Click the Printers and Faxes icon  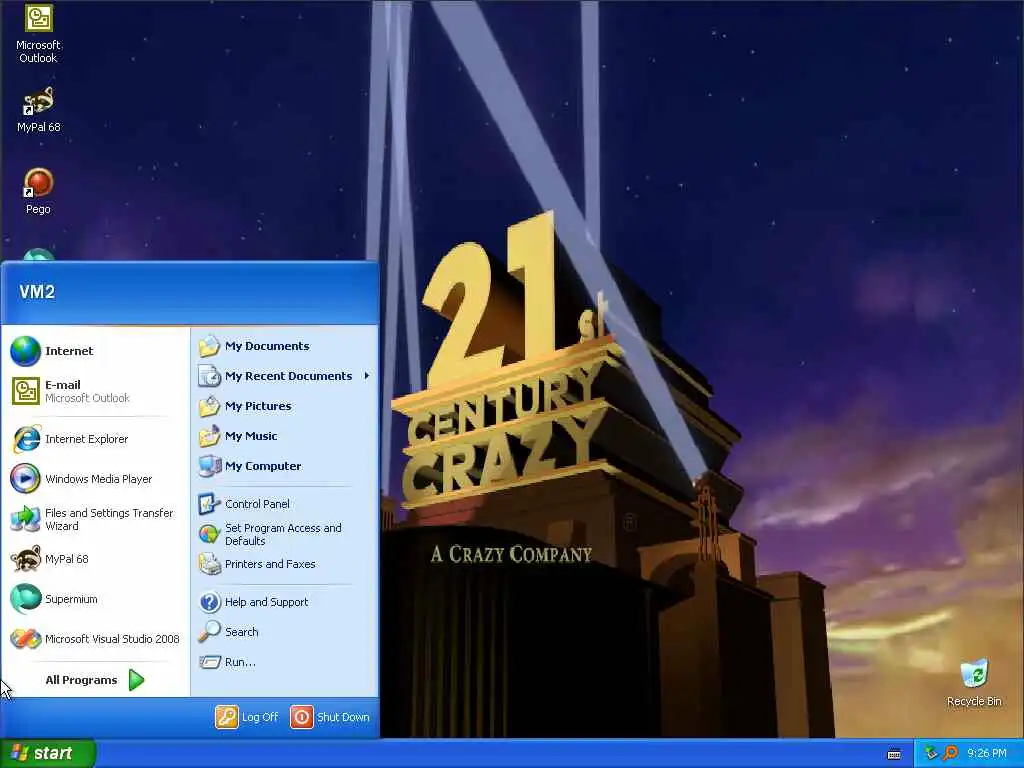pos(209,564)
